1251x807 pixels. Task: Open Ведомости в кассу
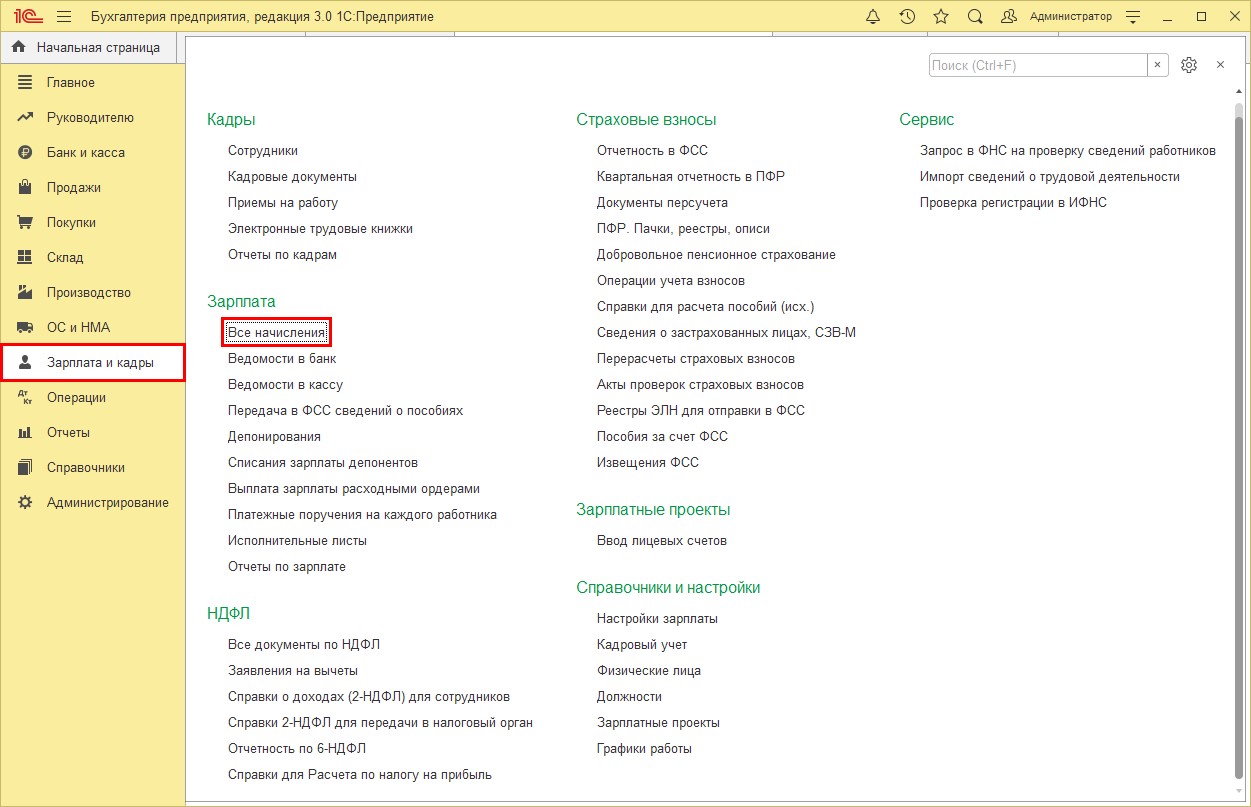pyautogui.click(x=285, y=385)
